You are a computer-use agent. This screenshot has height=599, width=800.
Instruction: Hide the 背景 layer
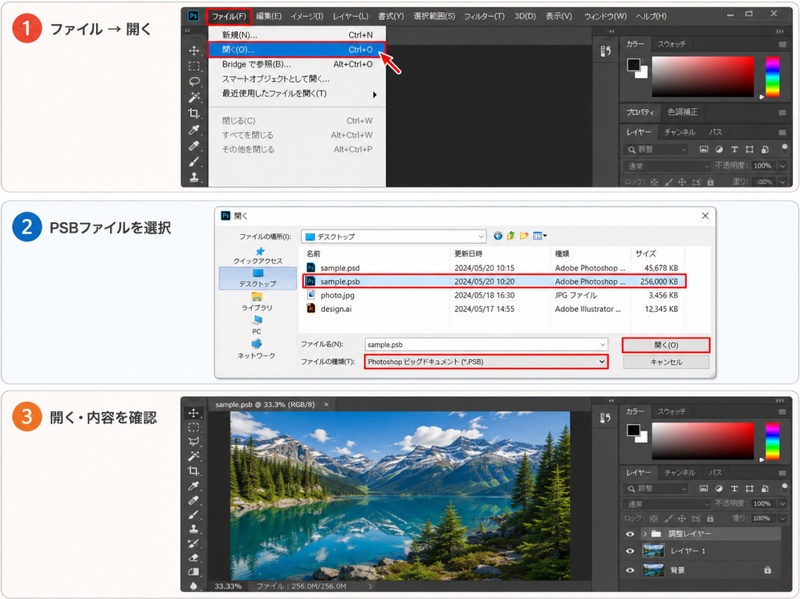tap(630, 570)
